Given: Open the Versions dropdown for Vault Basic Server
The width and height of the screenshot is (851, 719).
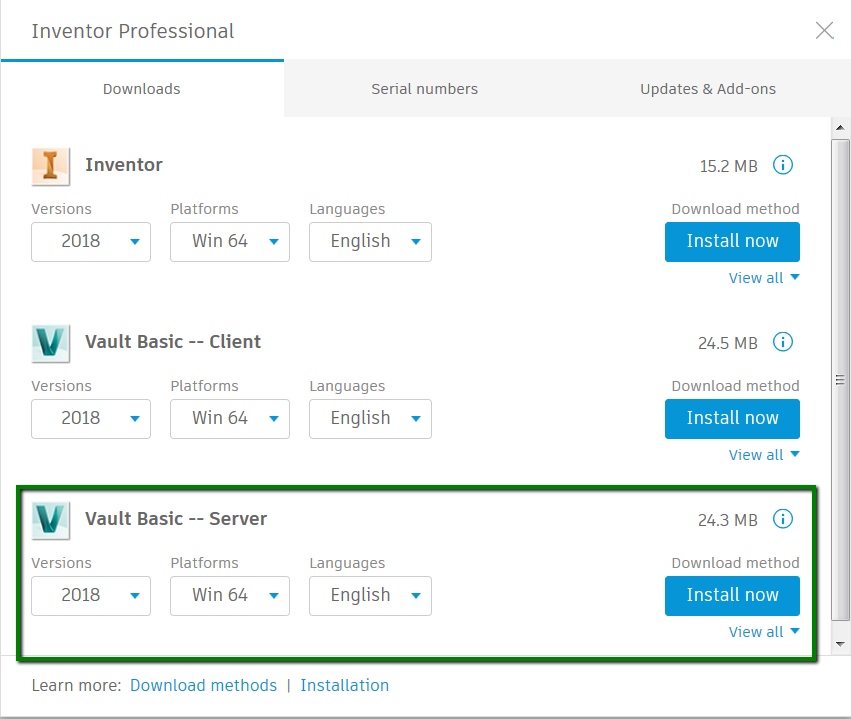Looking at the screenshot, I should [91, 595].
